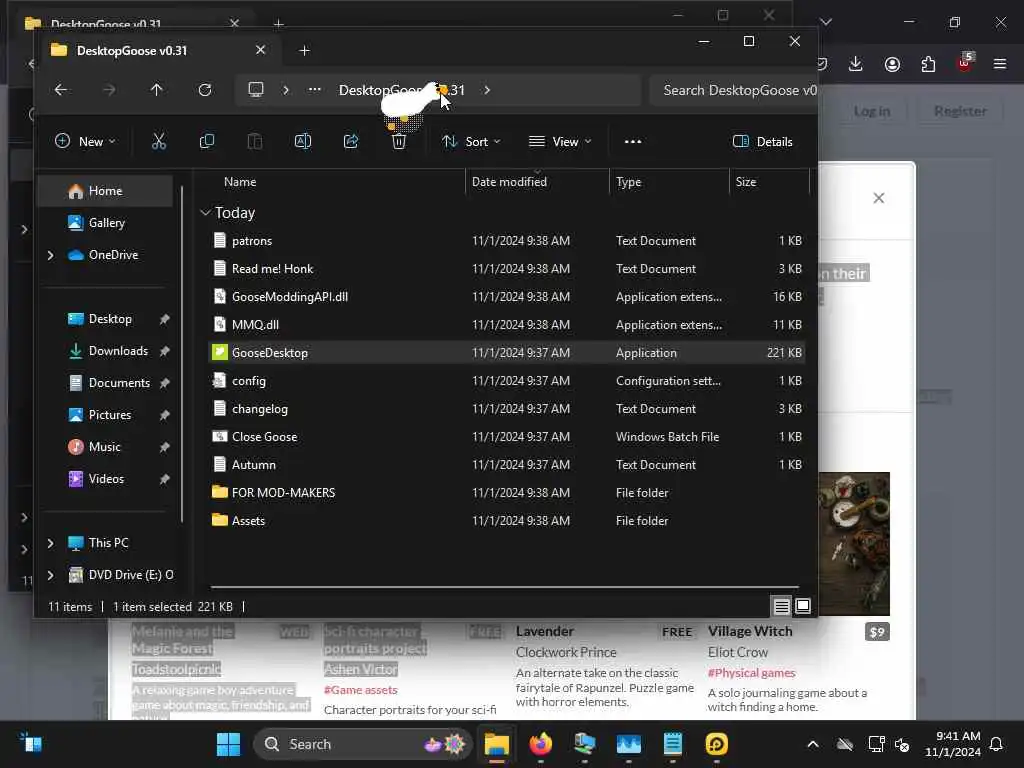Open Music in the navigation pane

[x=104, y=447]
